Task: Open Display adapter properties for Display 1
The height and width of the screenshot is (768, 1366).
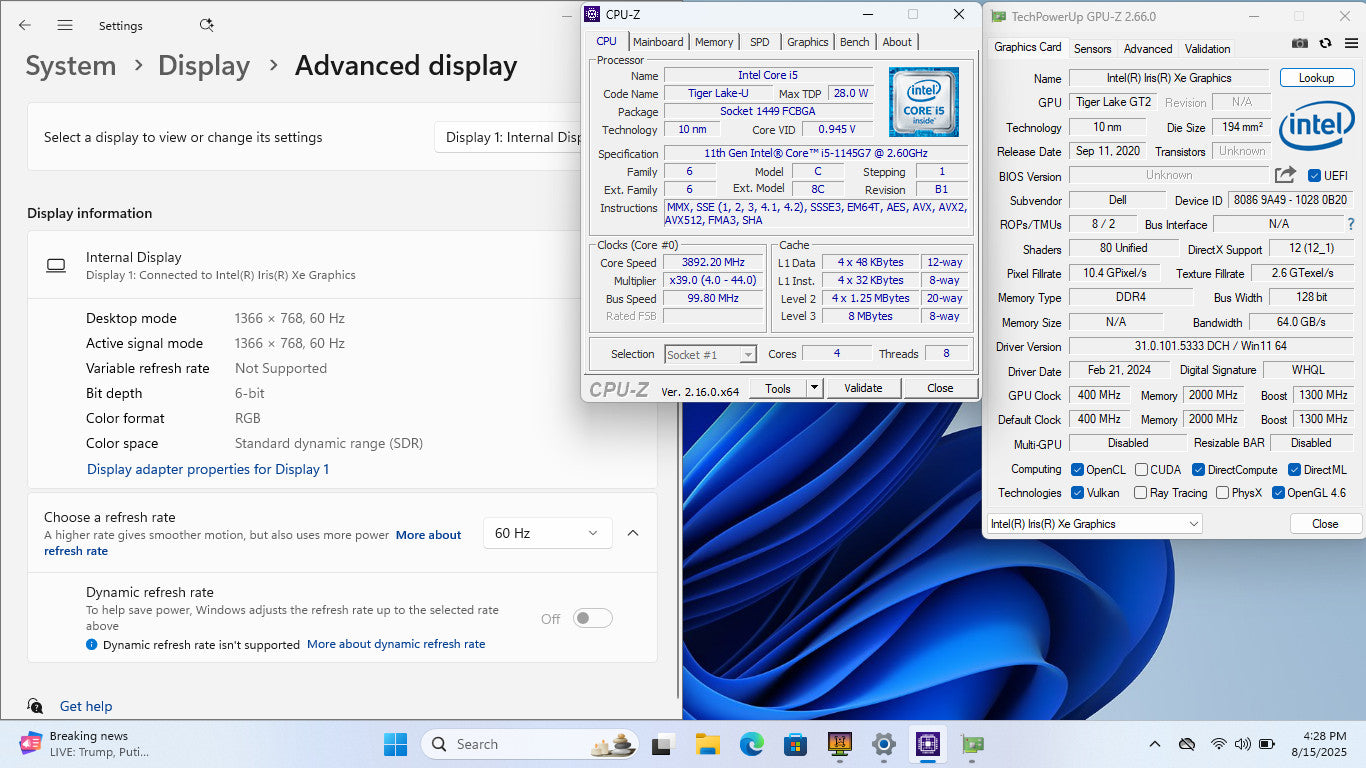Action: tap(208, 469)
